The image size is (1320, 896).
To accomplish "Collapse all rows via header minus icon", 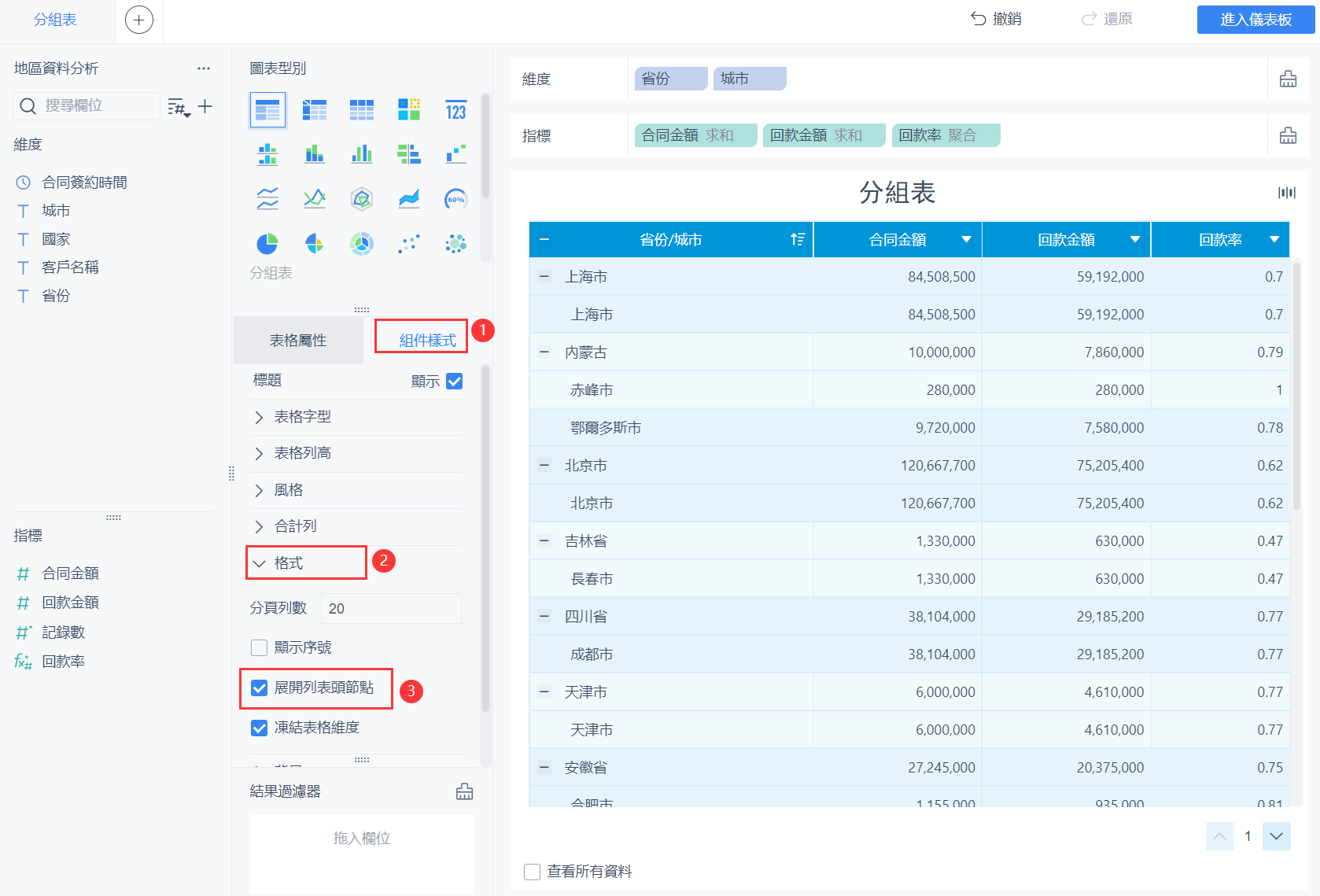I will (x=544, y=240).
